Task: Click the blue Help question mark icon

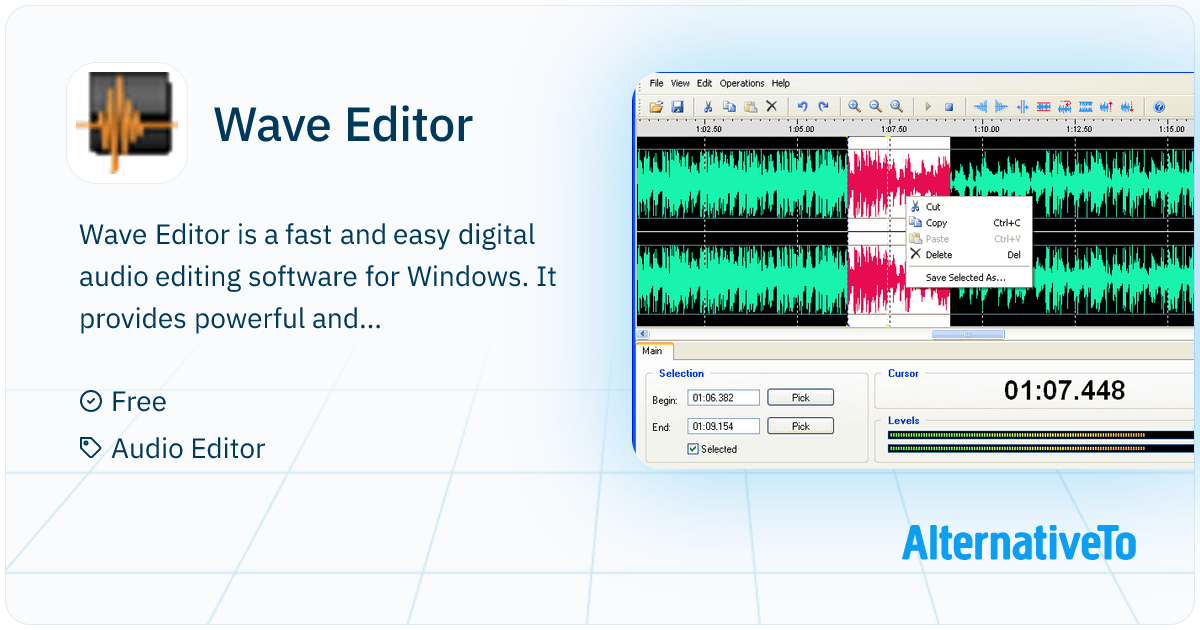Action: (x=1159, y=107)
